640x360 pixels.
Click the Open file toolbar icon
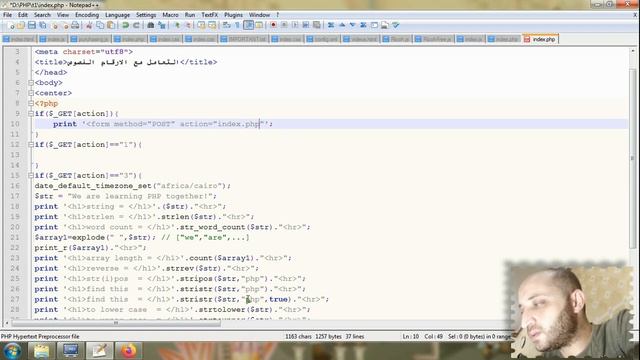click(x=21, y=25)
